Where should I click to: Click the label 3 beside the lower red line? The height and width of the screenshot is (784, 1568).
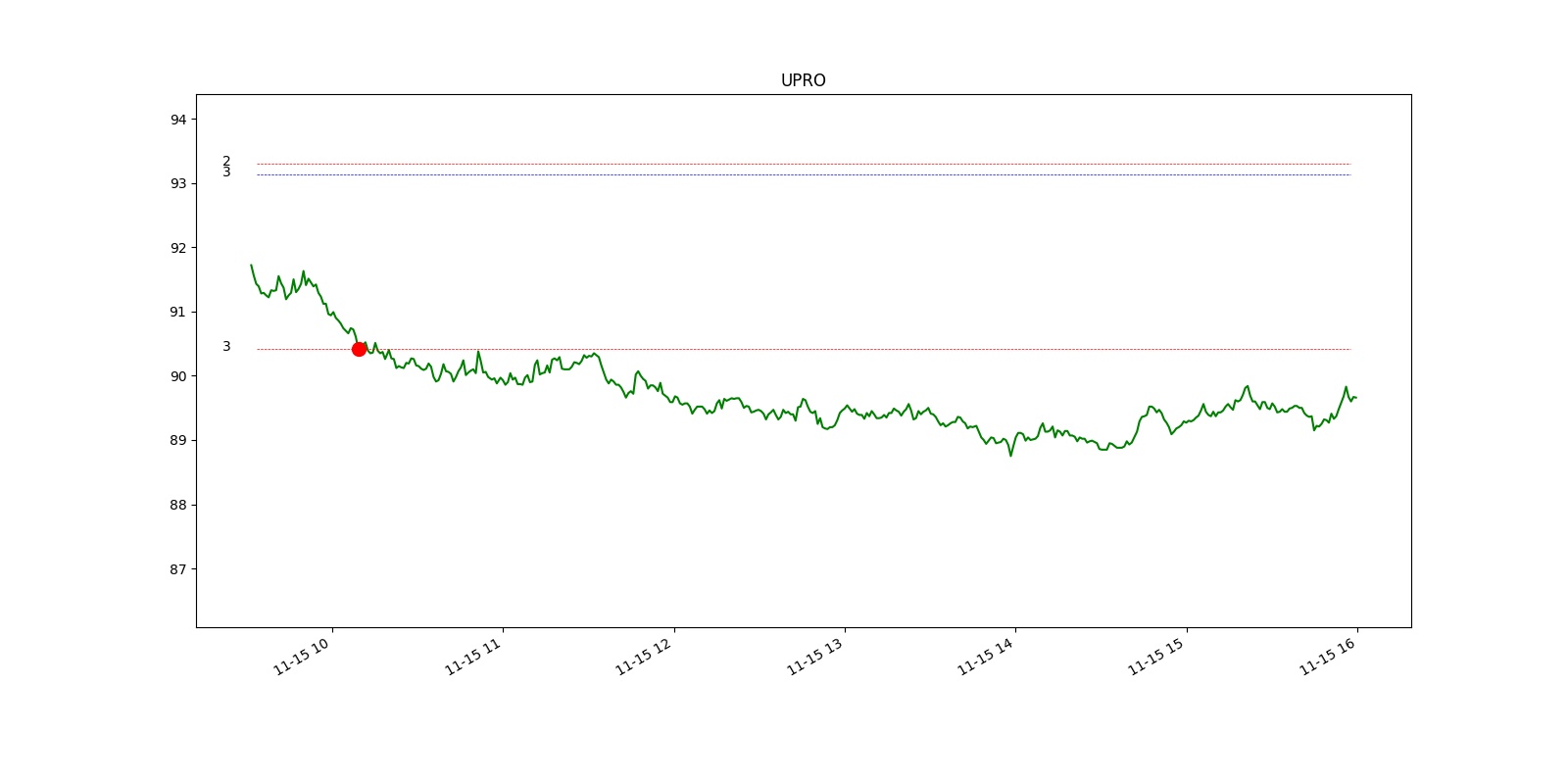(x=226, y=346)
